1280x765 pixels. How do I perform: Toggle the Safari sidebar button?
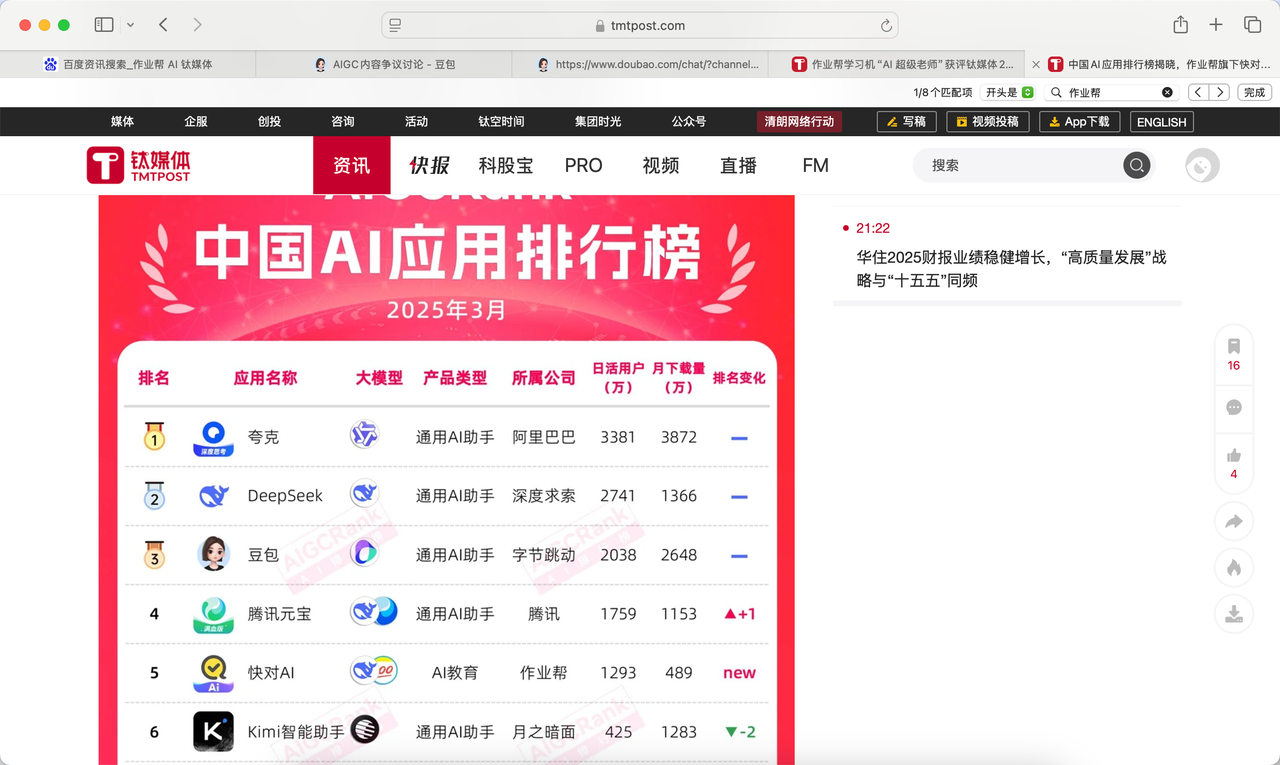(x=104, y=25)
